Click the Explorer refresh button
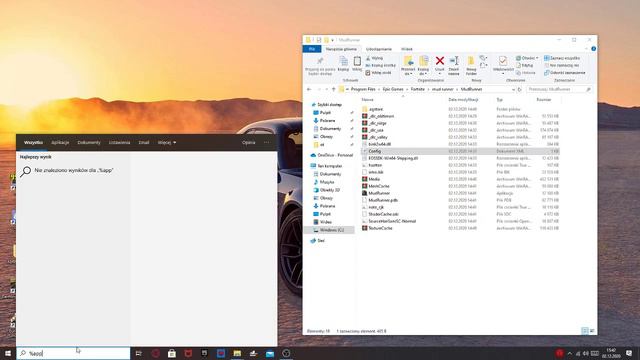640x360 pixels. (520, 89)
